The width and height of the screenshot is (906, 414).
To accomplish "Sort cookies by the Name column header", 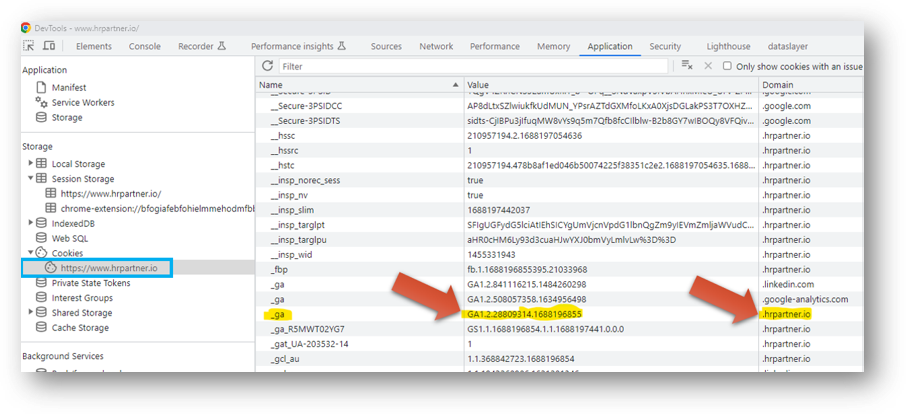I will (360, 85).
